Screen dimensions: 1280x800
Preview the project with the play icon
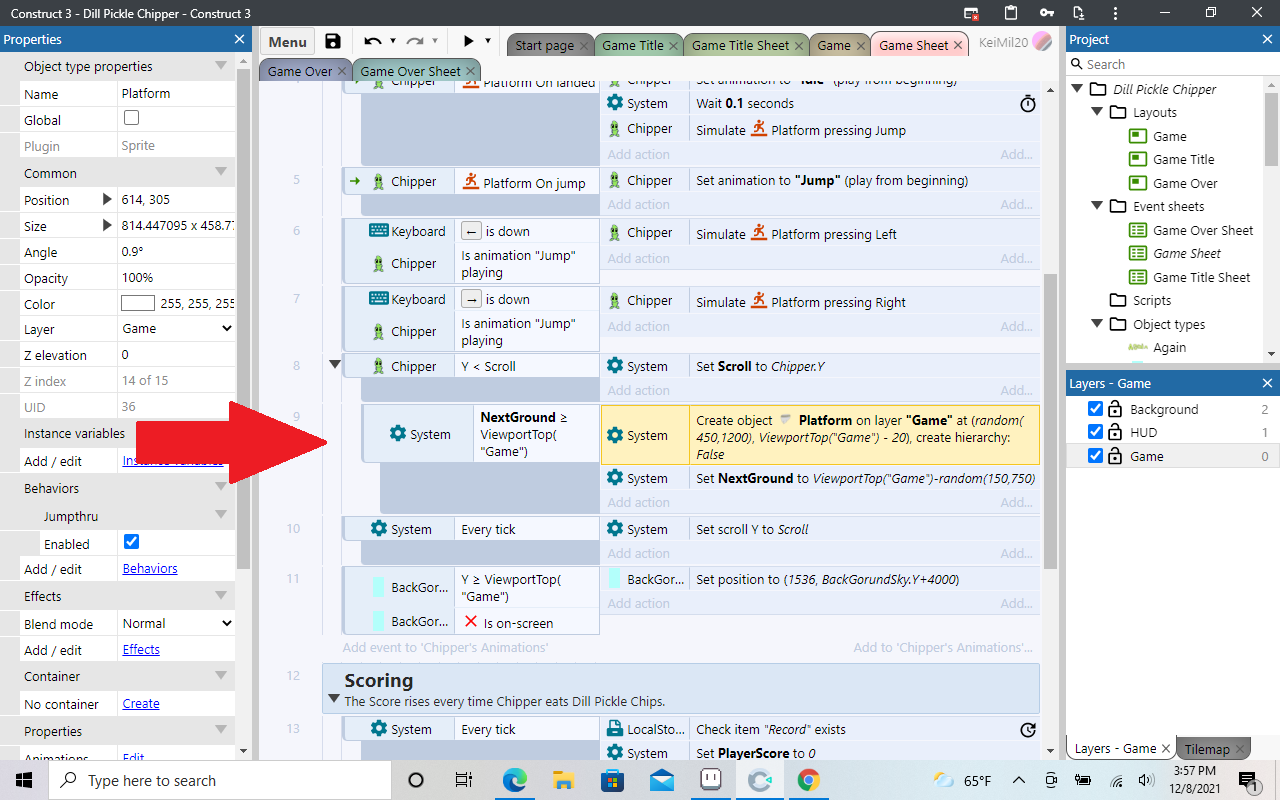click(x=468, y=41)
